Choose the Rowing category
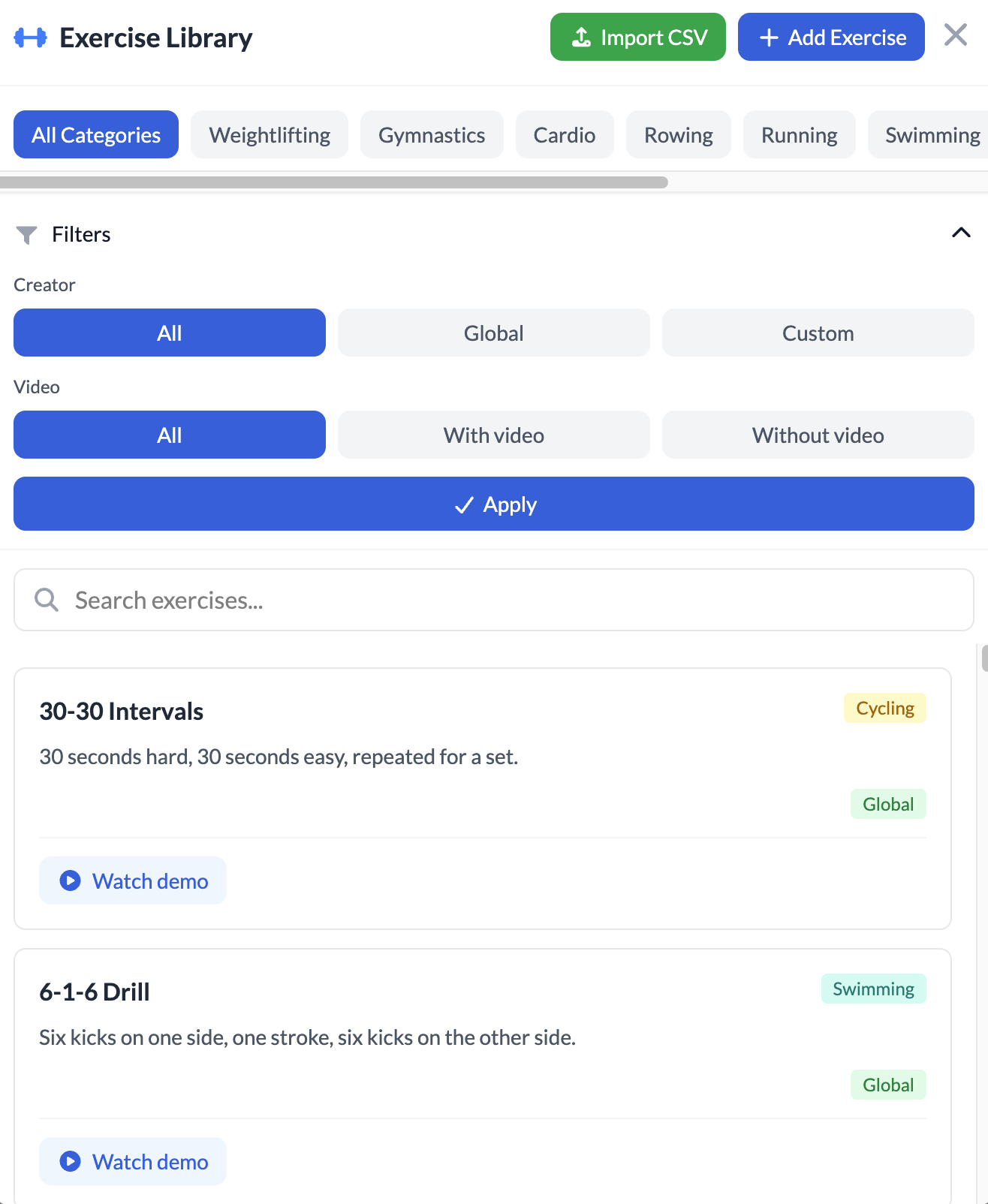The width and height of the screenshot is (988, 1204). [x=678, y=134]
